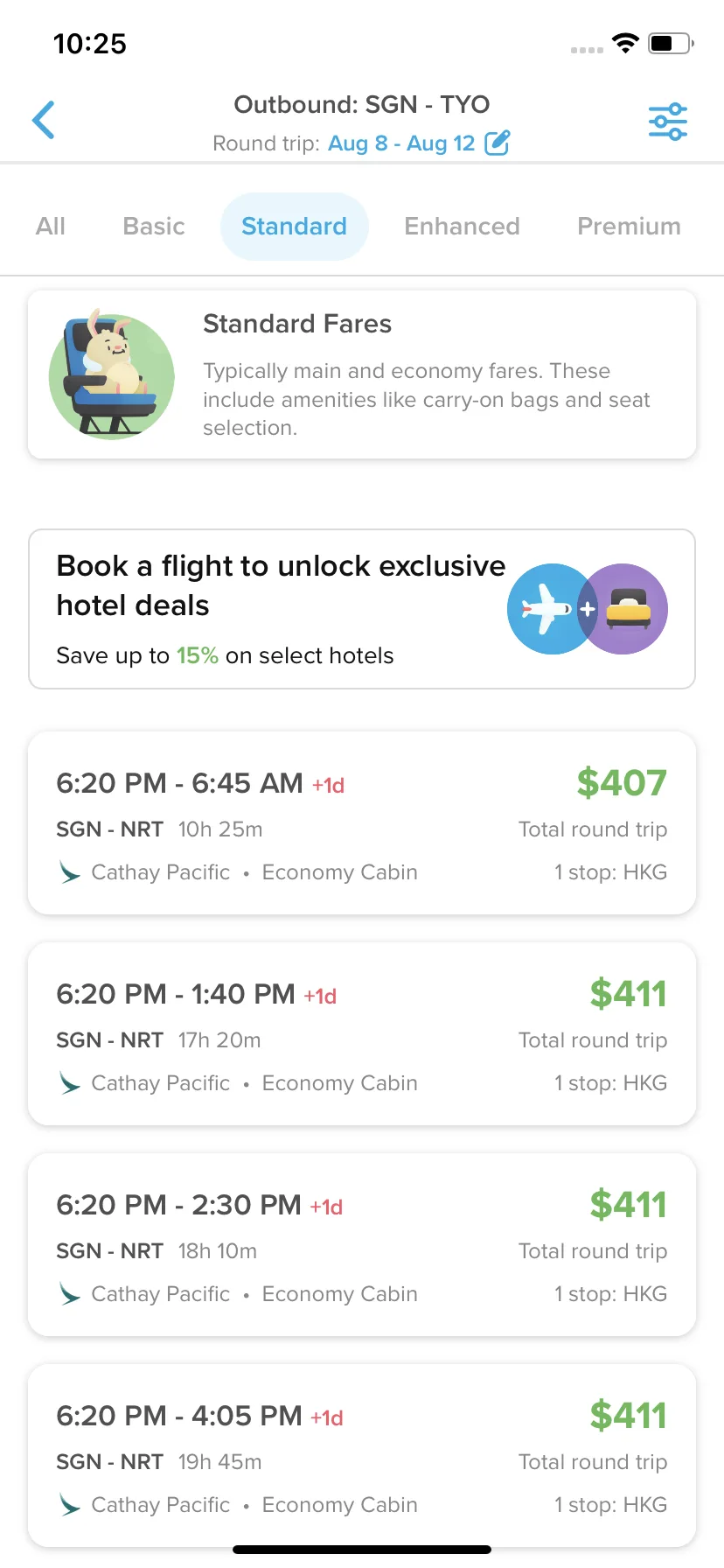This screenshot has width=724, height=1568.
Task: Select the Standard fares tab
Action: pyautogui.click(x=295, y=227)
